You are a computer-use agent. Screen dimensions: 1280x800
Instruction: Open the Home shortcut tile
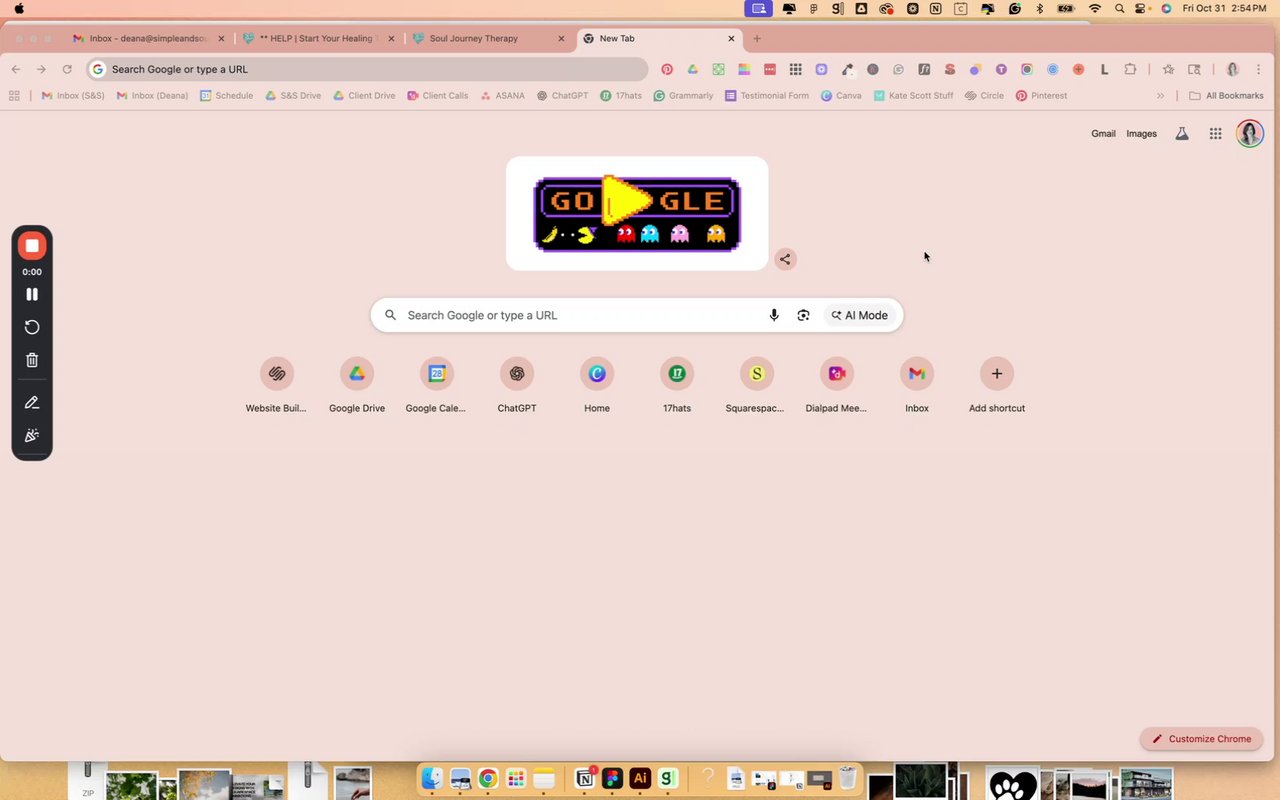coord(597,384)
